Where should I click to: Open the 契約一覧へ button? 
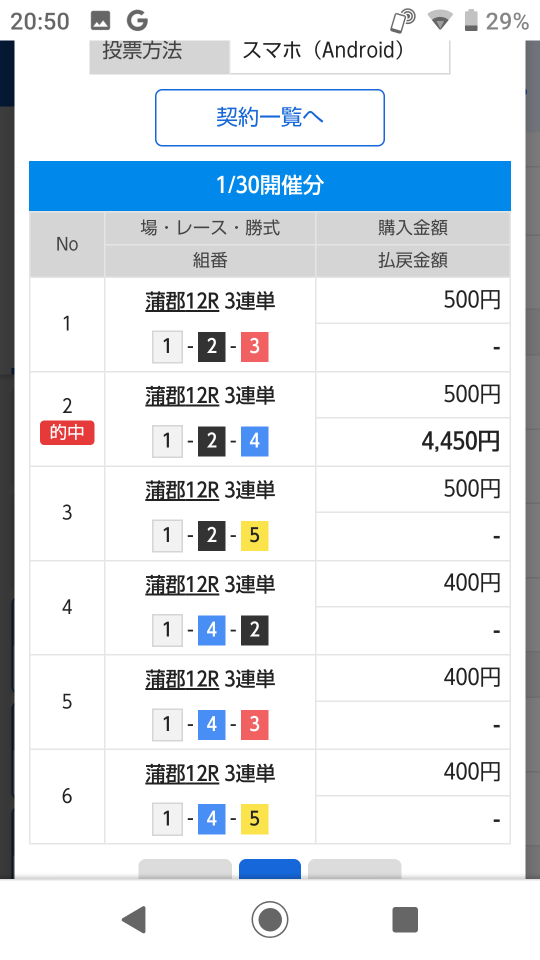pos(269,118)
